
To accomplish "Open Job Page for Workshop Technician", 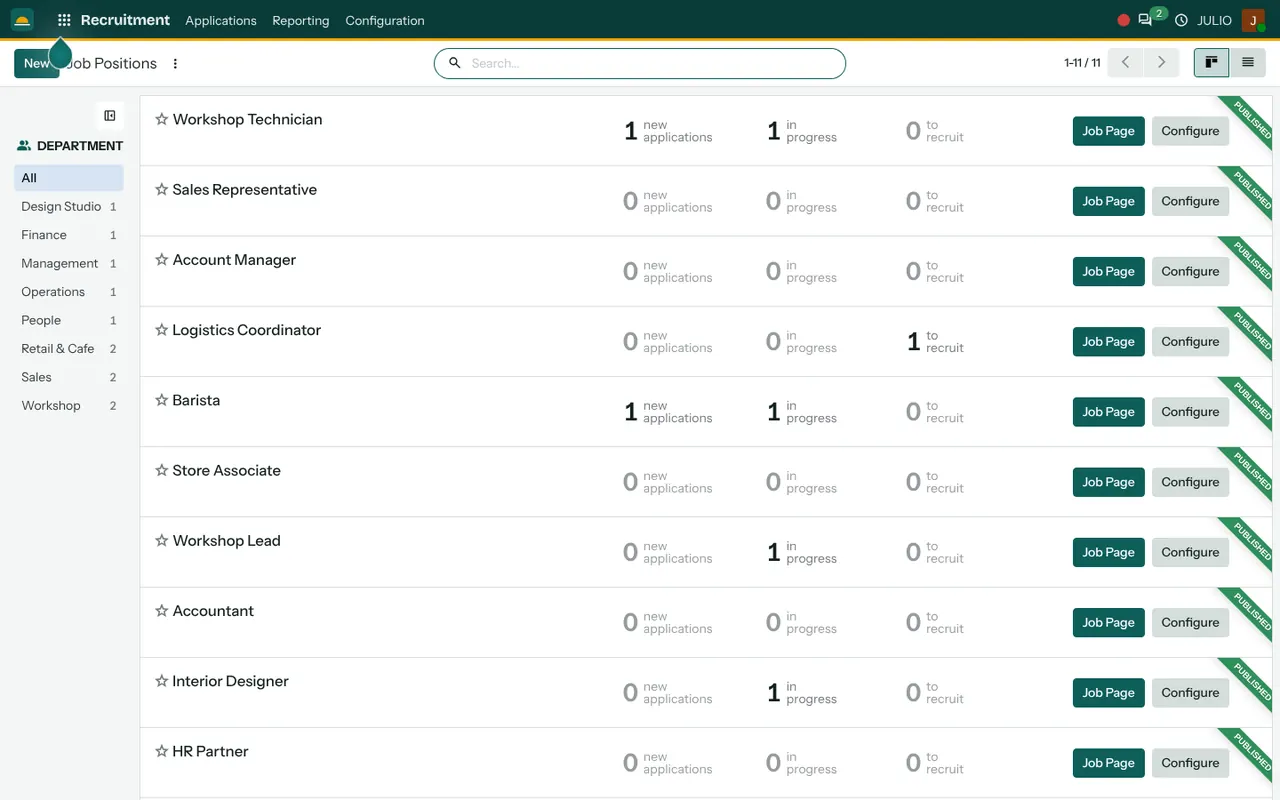I will click(x=1108, y=131).
